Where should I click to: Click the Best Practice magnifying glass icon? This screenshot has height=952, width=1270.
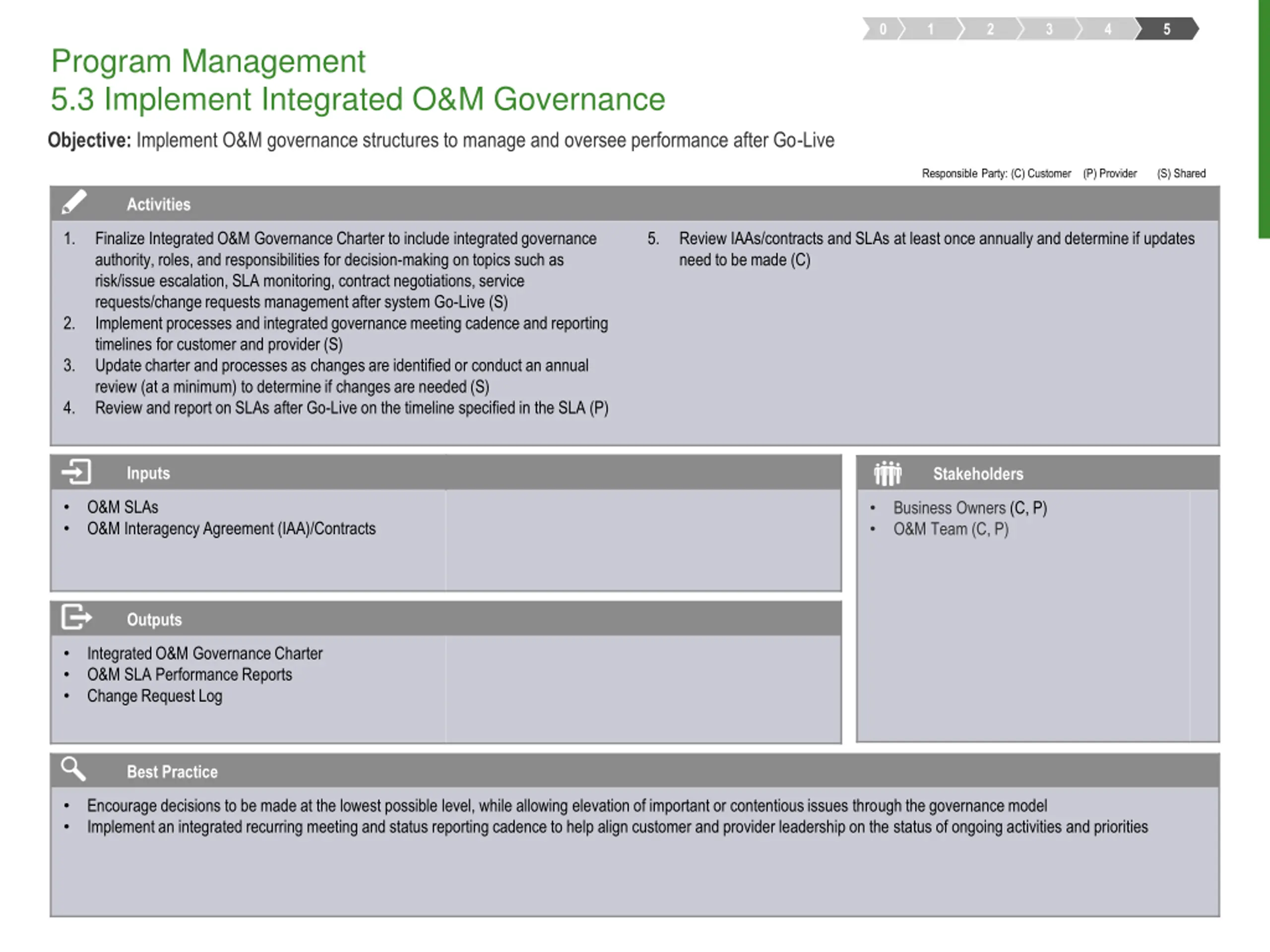pyautogui.click(x=73, y=769)
